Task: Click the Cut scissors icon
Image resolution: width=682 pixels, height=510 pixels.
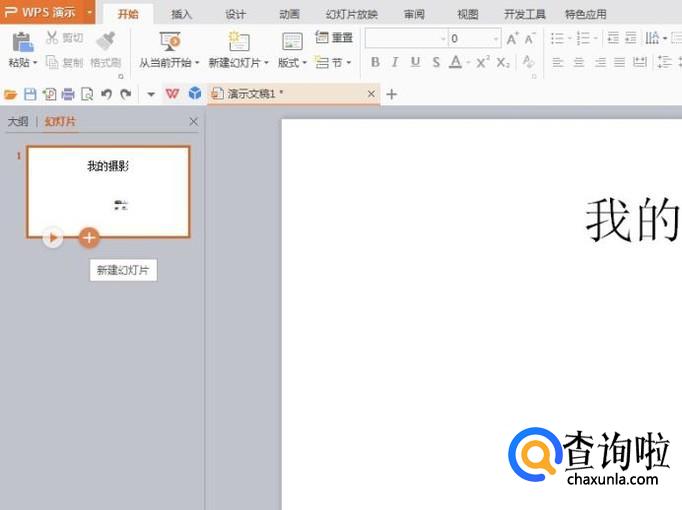Action: point(52,37)
